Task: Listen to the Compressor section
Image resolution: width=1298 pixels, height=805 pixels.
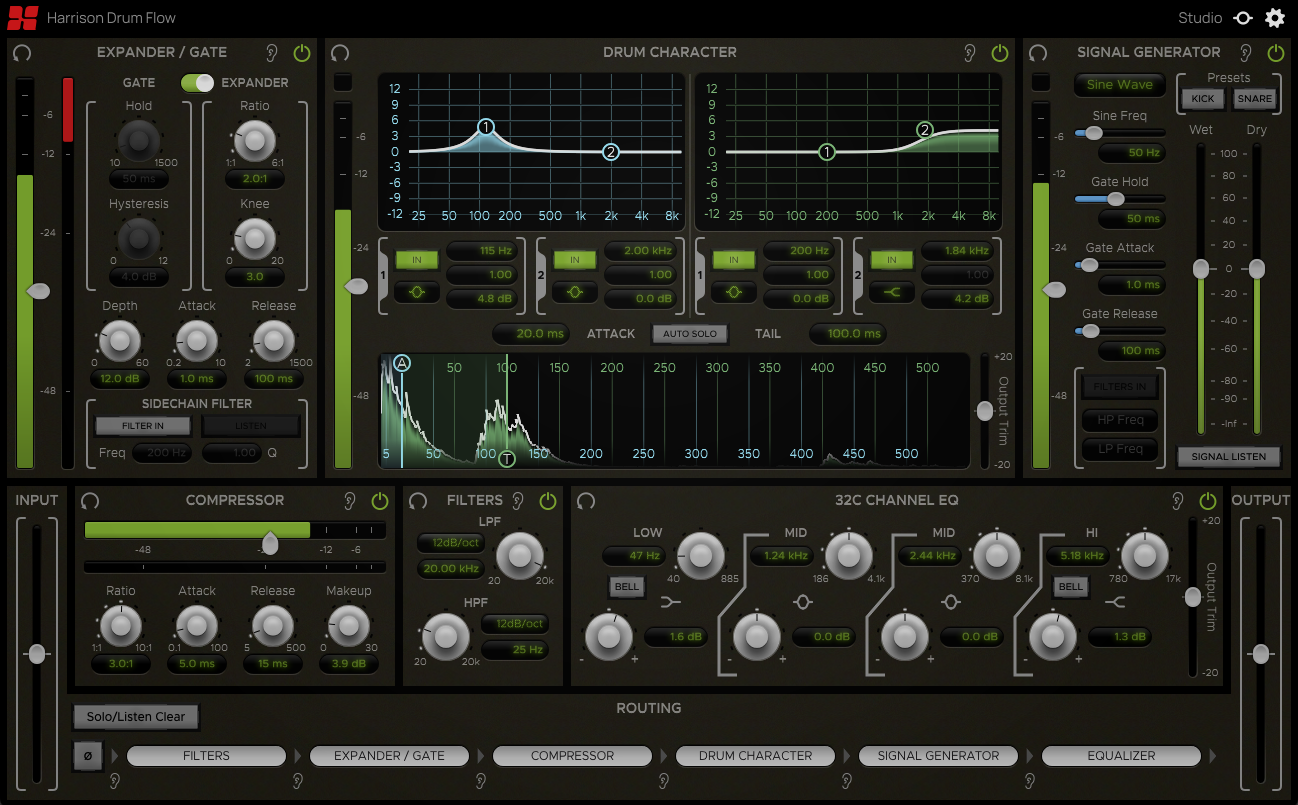Action: tap(349, 501)
